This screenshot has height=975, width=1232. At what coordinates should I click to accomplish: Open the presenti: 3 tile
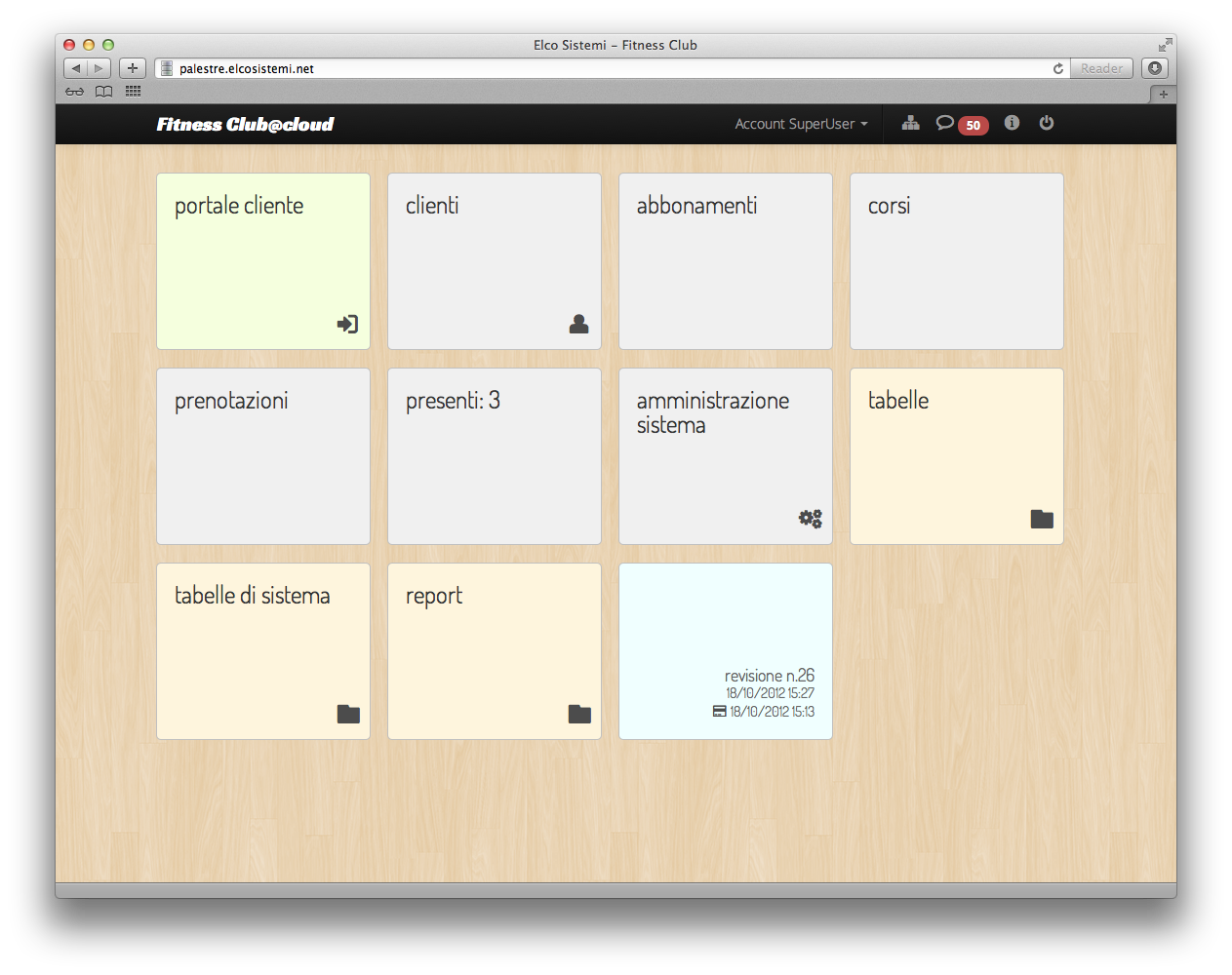pos(495,456)
